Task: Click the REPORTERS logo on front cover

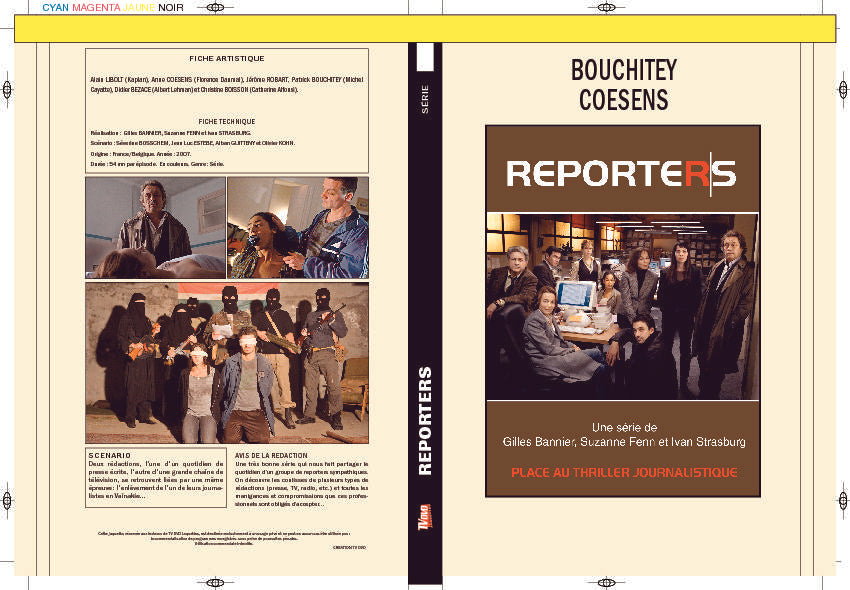Action: point(621,174)
